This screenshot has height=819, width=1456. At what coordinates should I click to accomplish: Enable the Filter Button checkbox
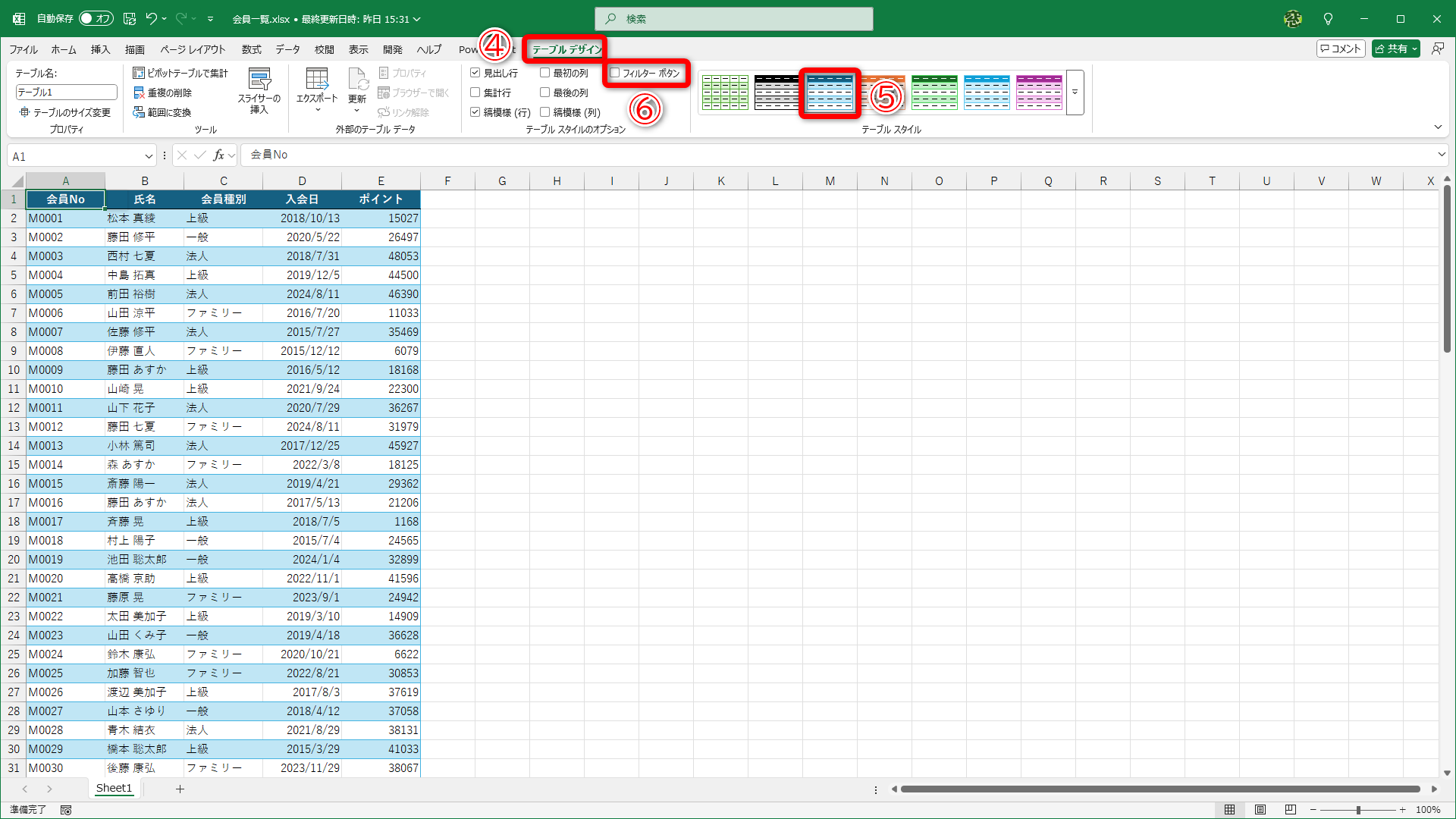coord(615,73)
